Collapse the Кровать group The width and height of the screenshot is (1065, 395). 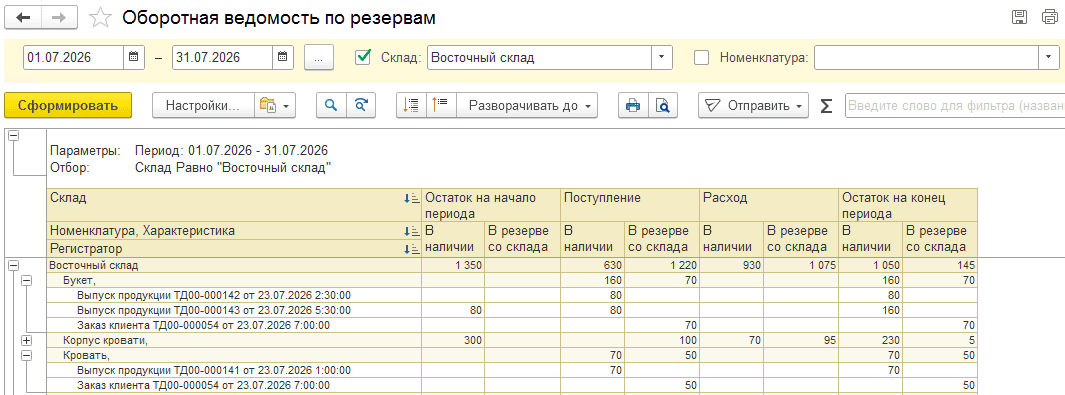point(27,355)
